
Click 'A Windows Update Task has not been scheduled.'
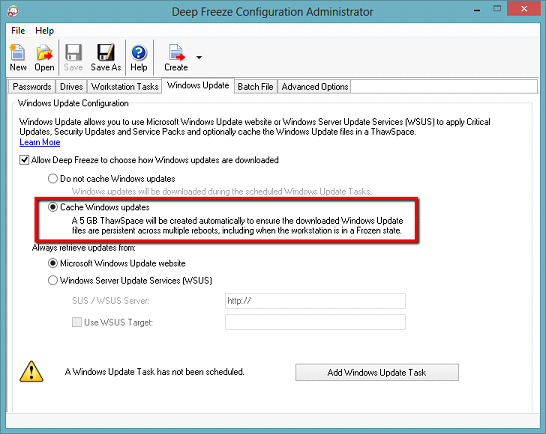pyautogui.click(x=155, y=372)
